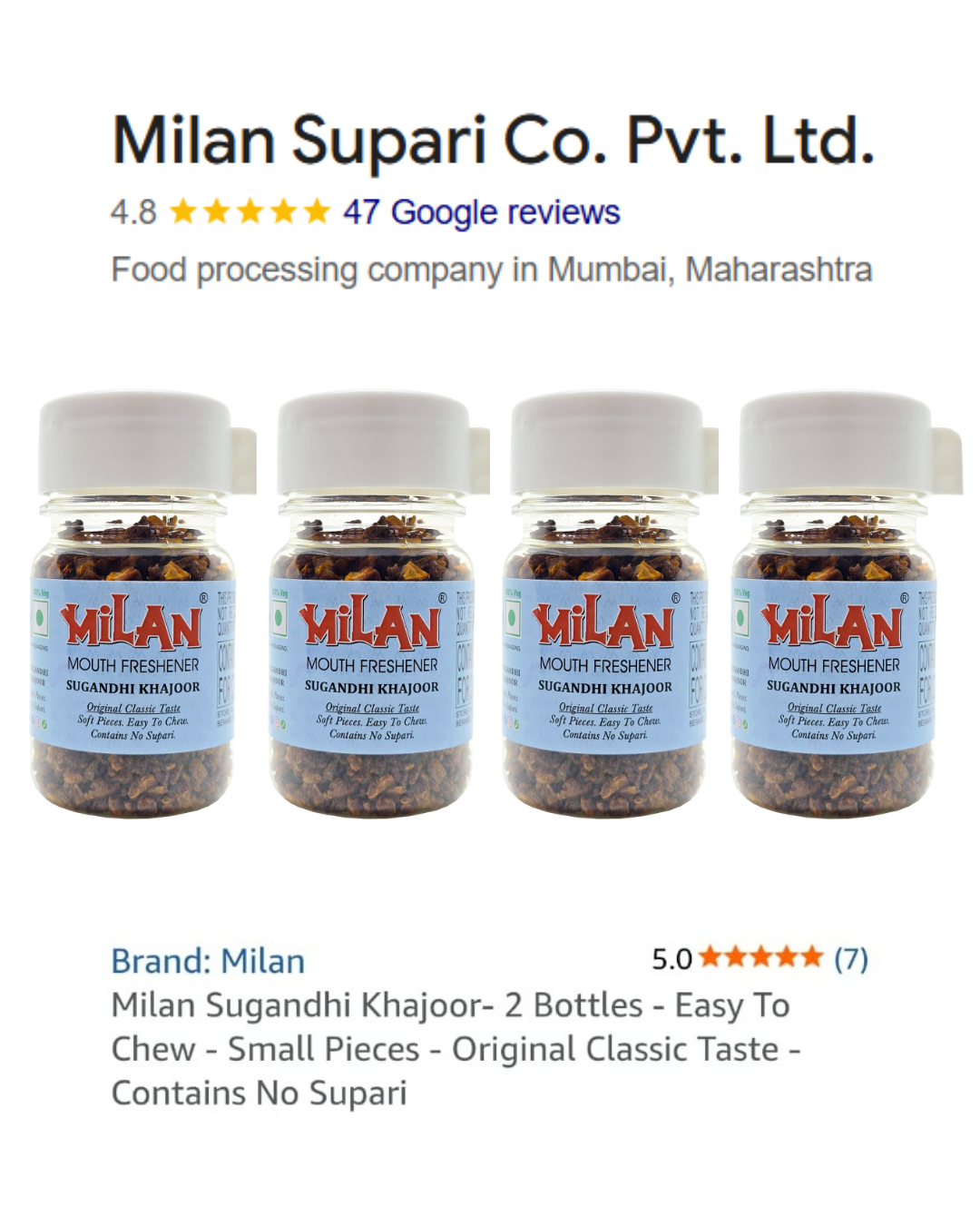Click the Brand: Milan link
The height and width of the screenshot is (1225, 980).
click(x=208, y=961)
